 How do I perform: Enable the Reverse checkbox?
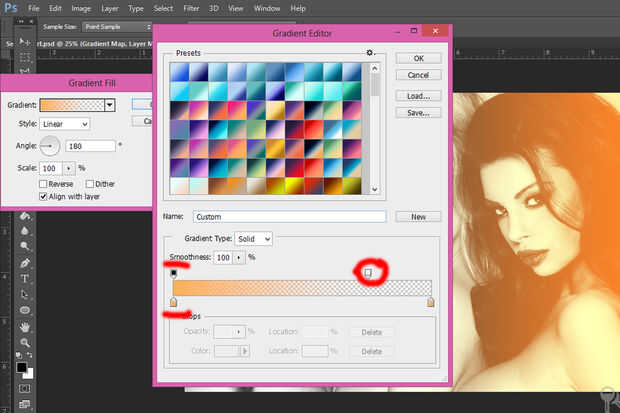(x=43, y=184)
